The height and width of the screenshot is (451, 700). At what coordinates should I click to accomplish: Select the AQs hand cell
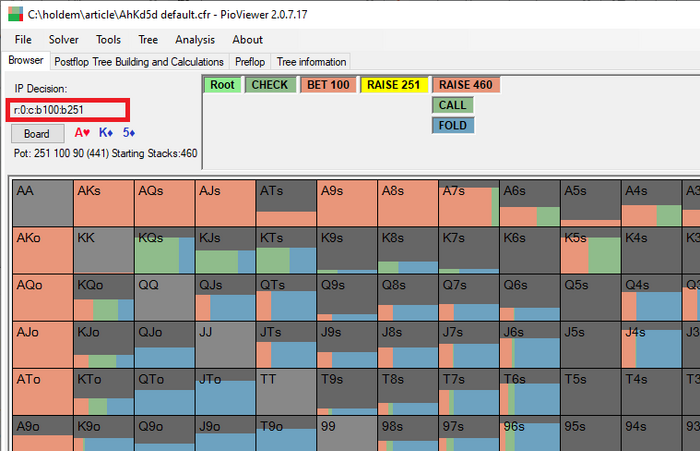tap(164, 203)
